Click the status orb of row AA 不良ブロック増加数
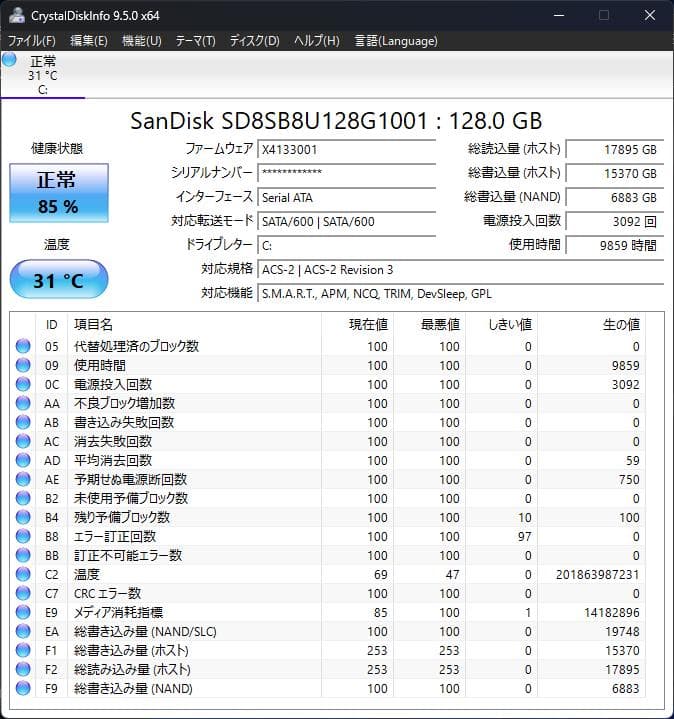This screenshot has width=674, height=719. click(x=23, y=403)
